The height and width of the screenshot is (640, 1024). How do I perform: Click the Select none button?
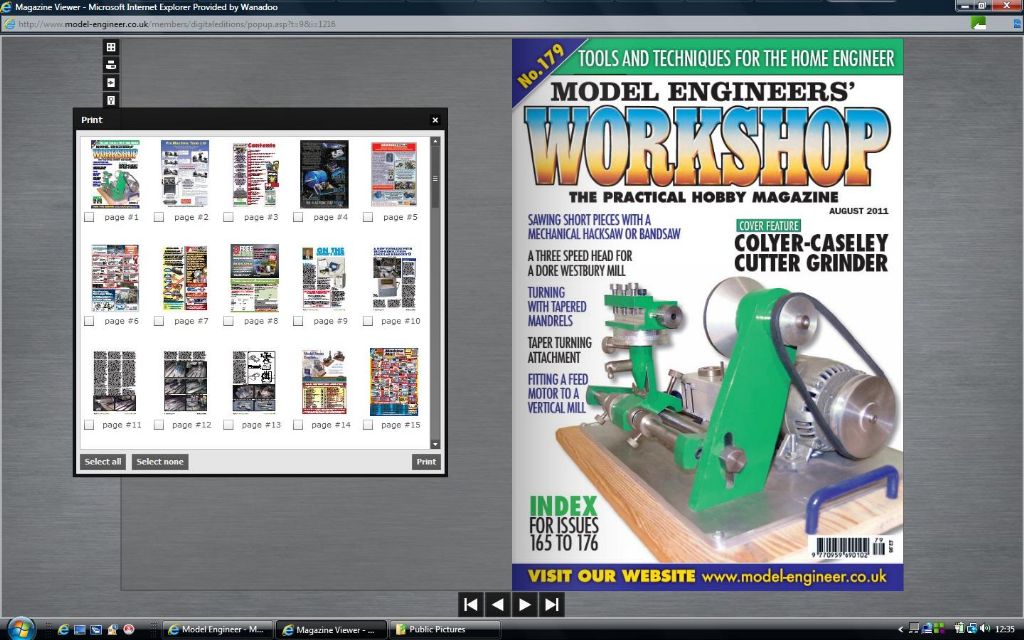(x=160, y=462)
